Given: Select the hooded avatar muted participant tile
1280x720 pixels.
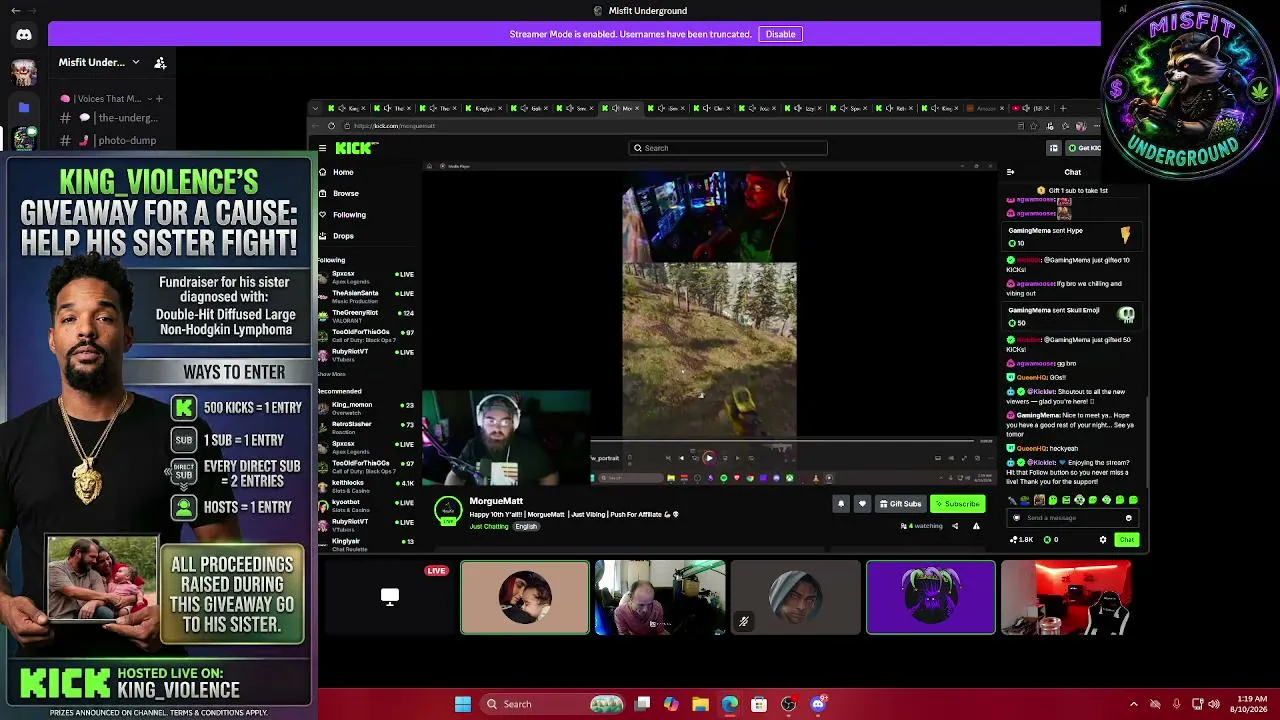Looking at the screenshot, I should [795, 598].
